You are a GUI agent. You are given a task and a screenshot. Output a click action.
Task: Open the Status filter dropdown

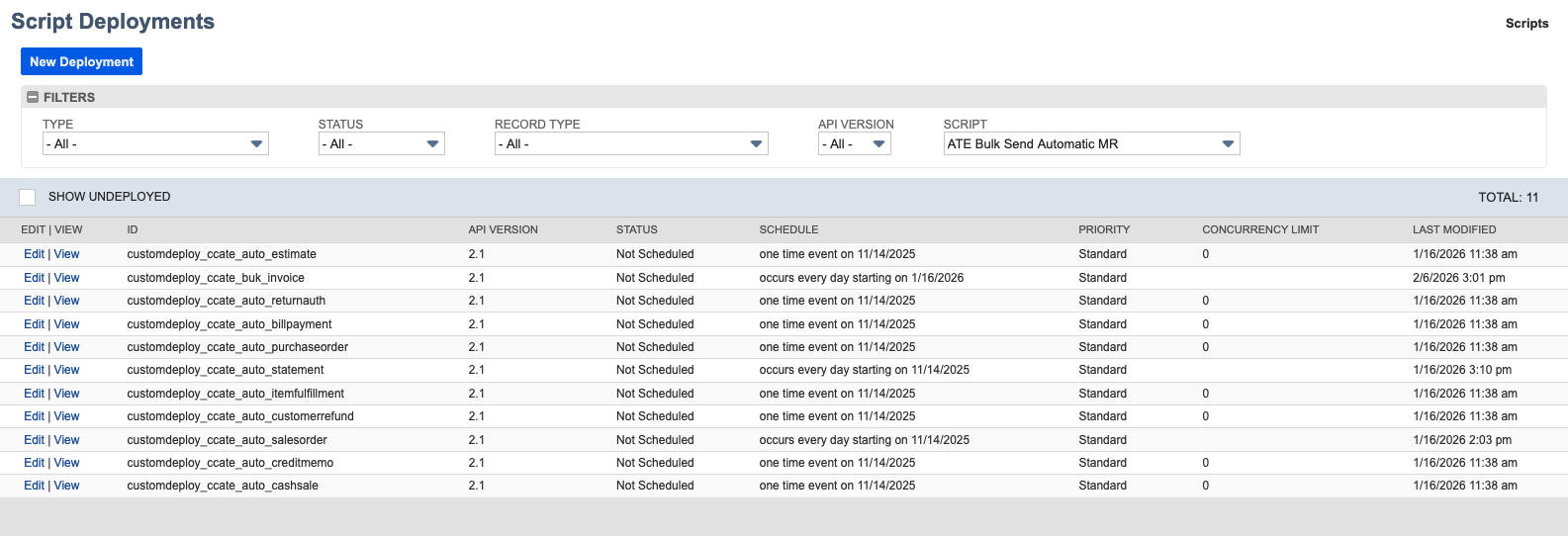(x=381, y=144)
